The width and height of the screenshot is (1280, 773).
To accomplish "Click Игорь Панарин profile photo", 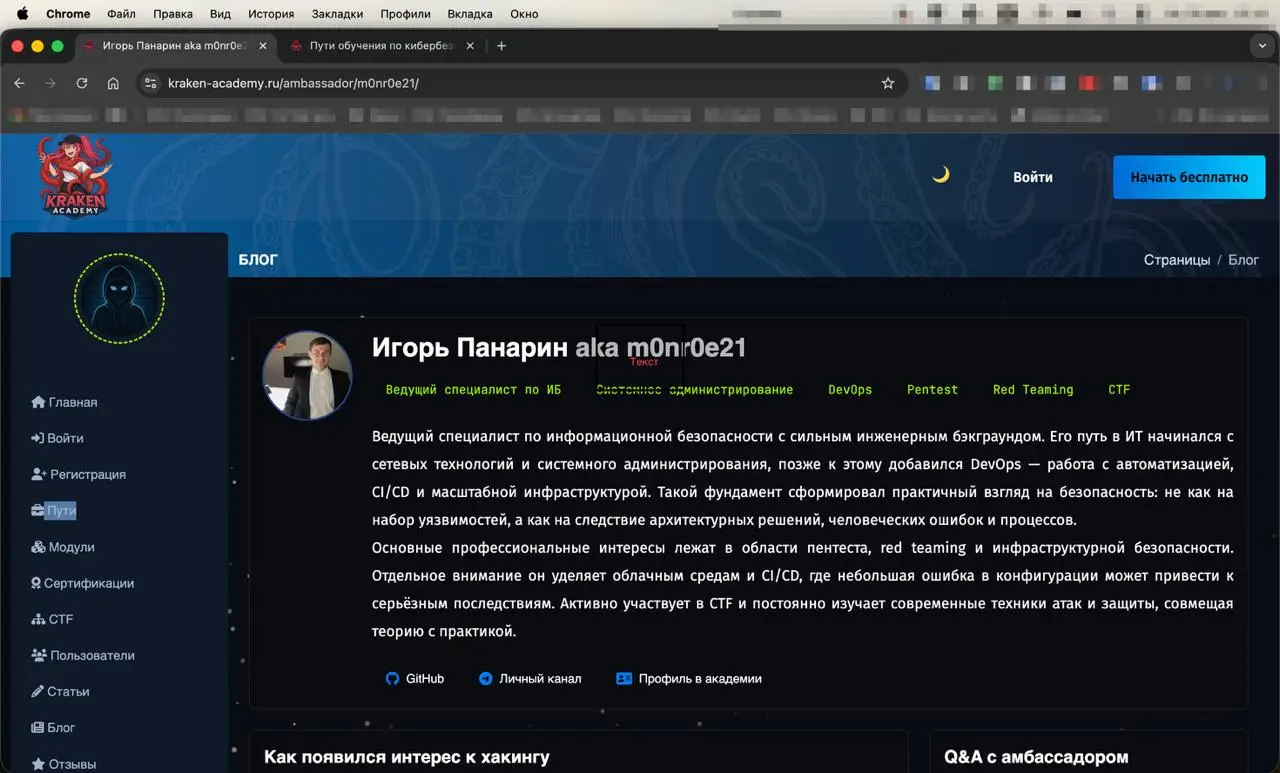I will pyautogui.click(x=307, y=375).
